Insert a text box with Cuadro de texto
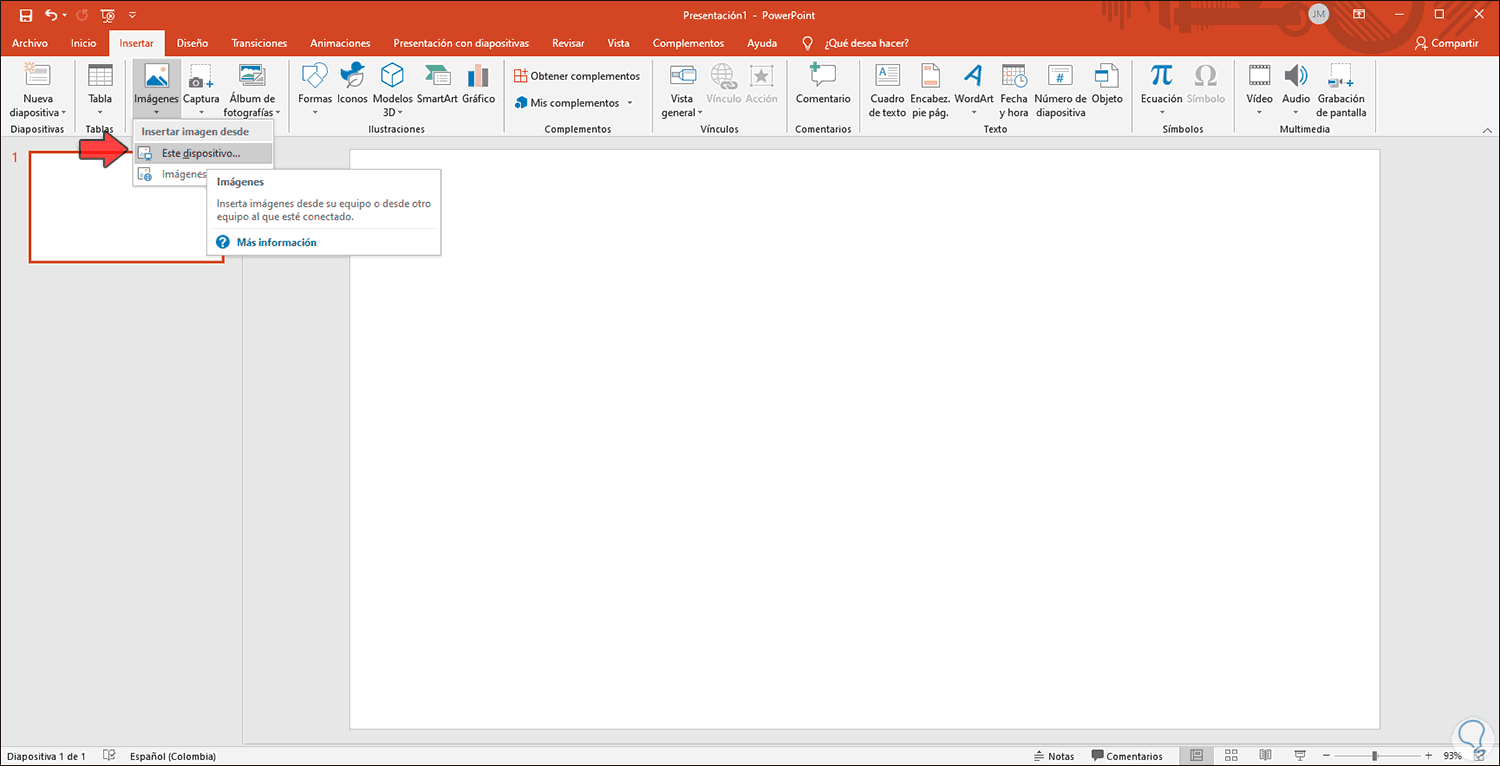This screenshot has width=1500, height=766. pos(887,77)
